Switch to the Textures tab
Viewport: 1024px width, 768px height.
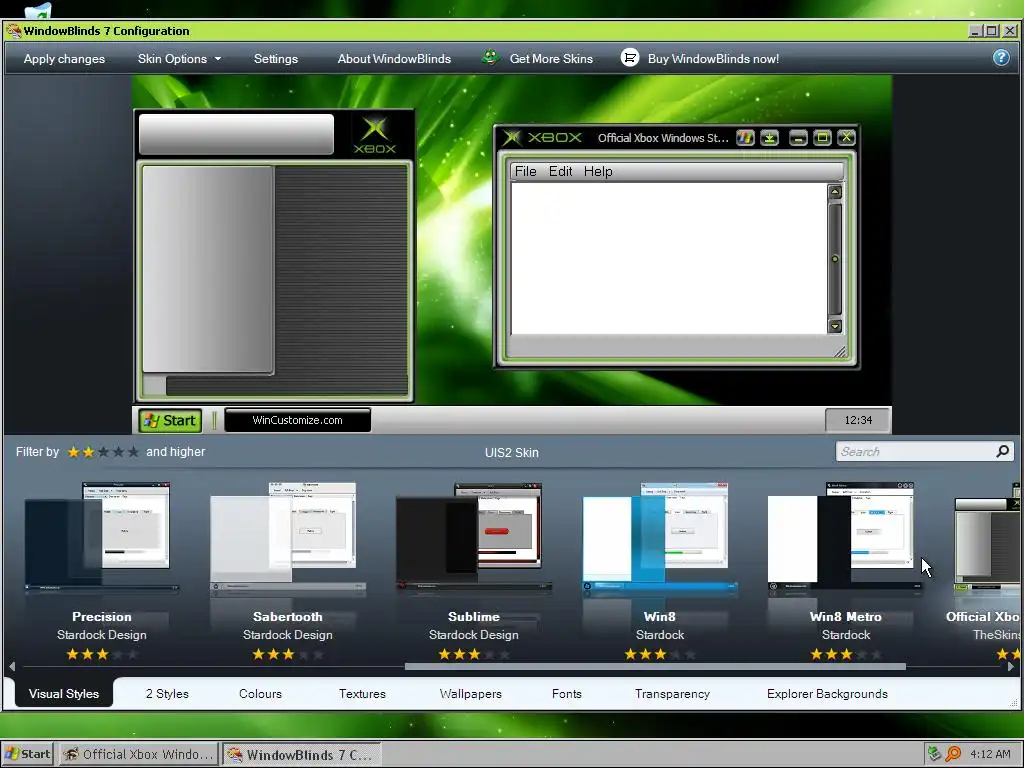click(362, 694)
